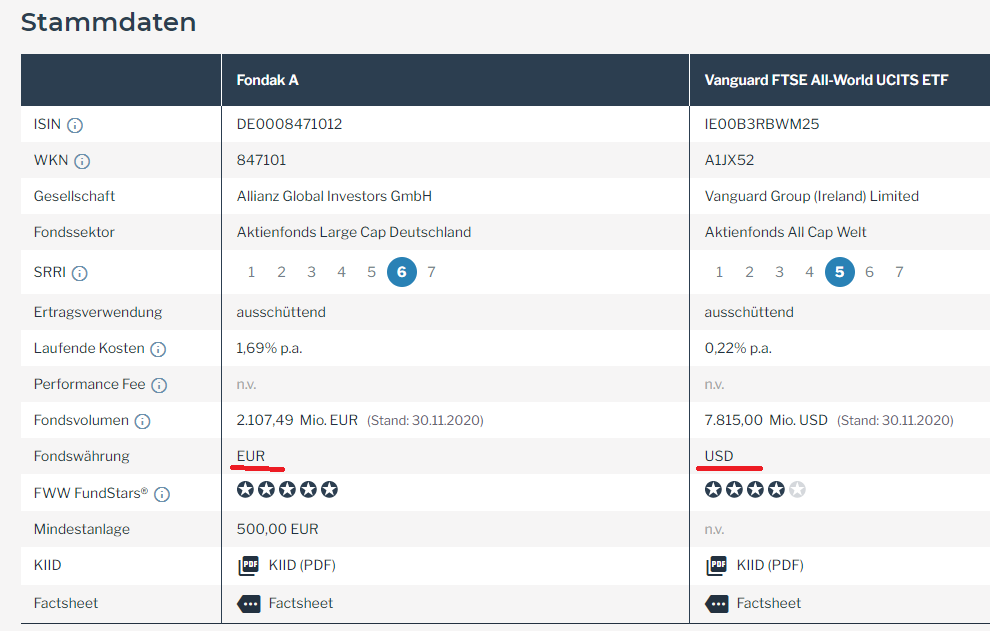Click the WKN value 847101
Screen dimensions: 990x631
point(261,160)
